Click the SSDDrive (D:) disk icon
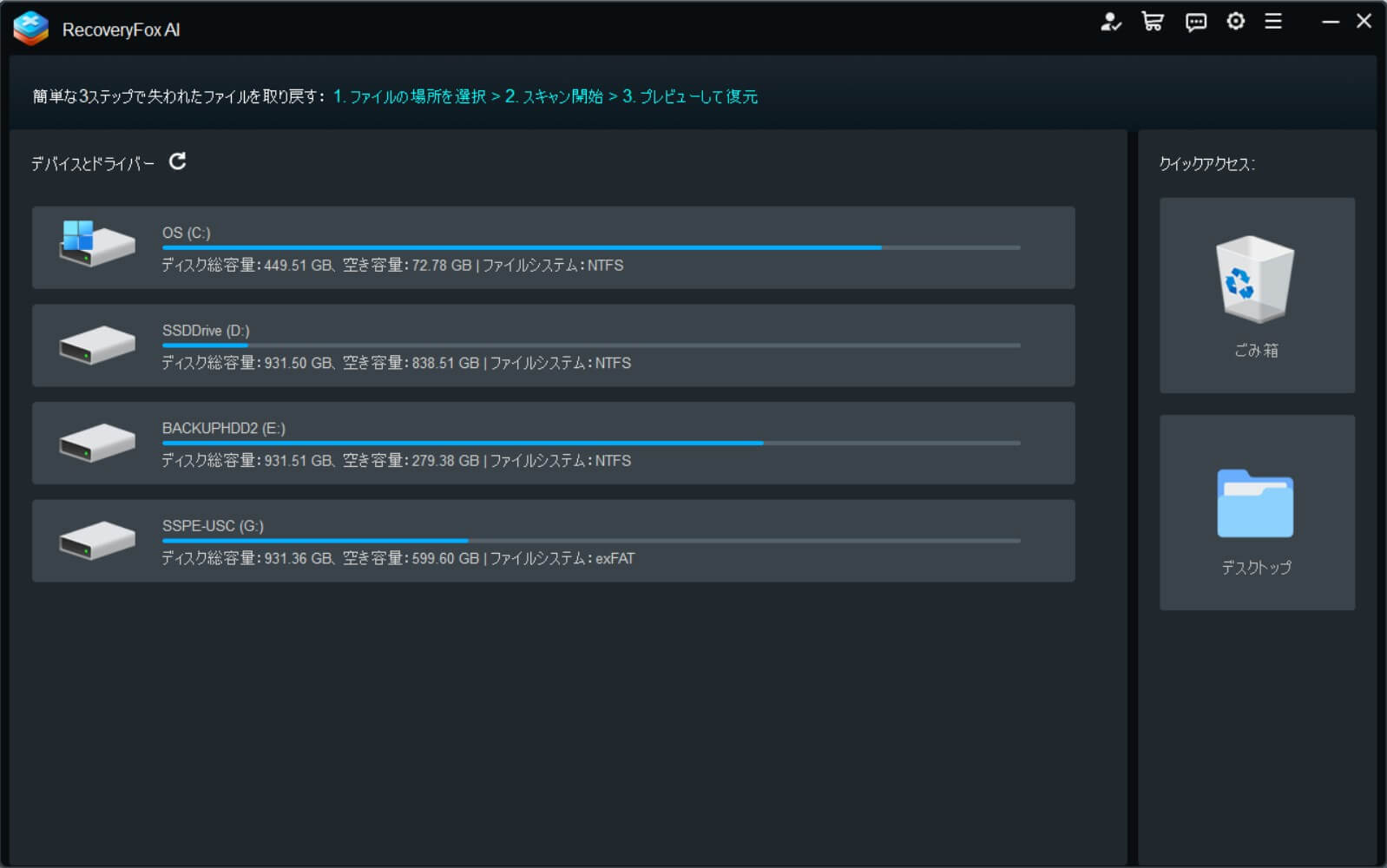This screenshot has height=868, width=1387. [x=96, y=345]
